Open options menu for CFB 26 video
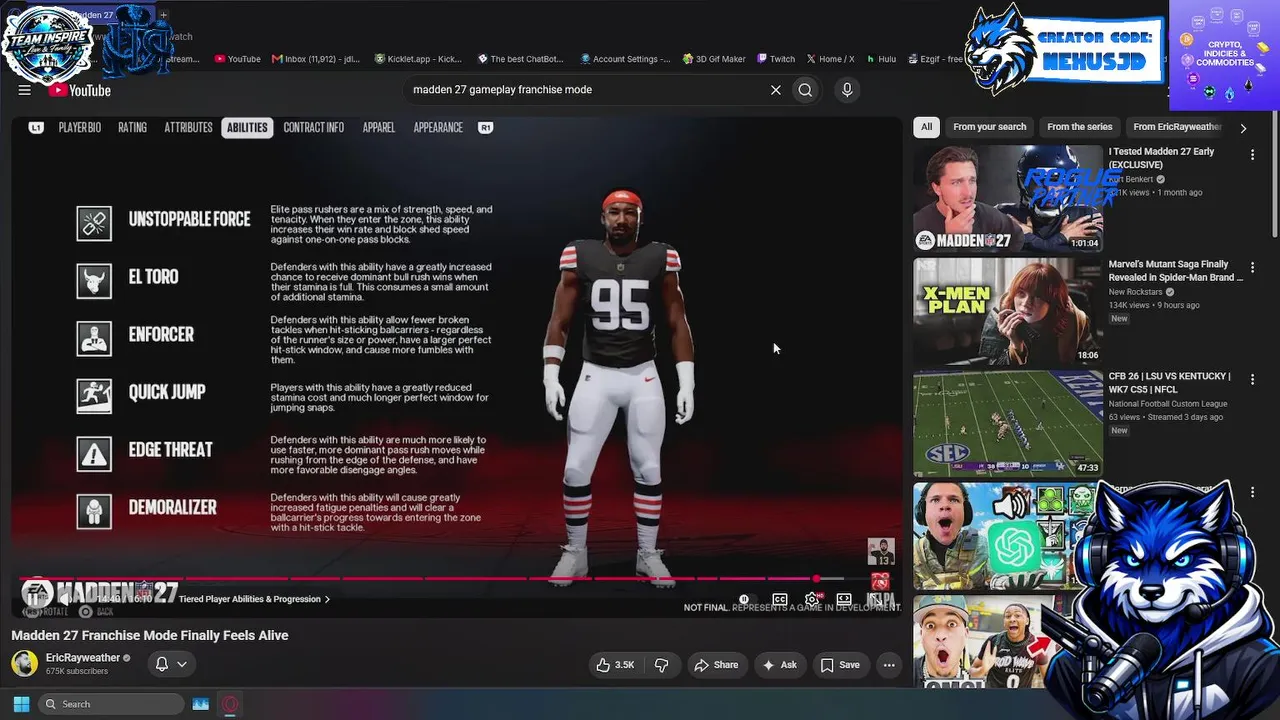The height and width of the screenshot is (720, 1280). click(x=1252, y=380)
